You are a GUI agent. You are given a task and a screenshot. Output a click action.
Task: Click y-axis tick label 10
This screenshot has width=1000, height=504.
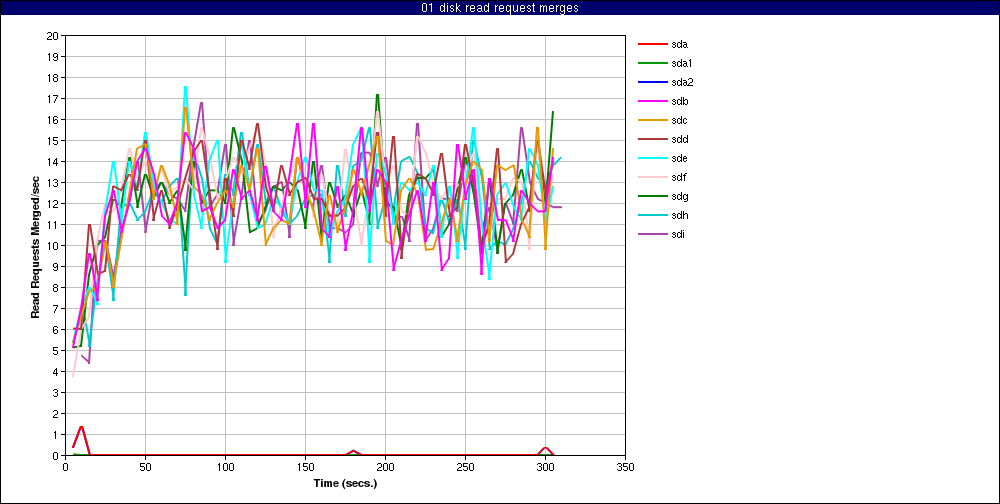(x=53, y=246)
